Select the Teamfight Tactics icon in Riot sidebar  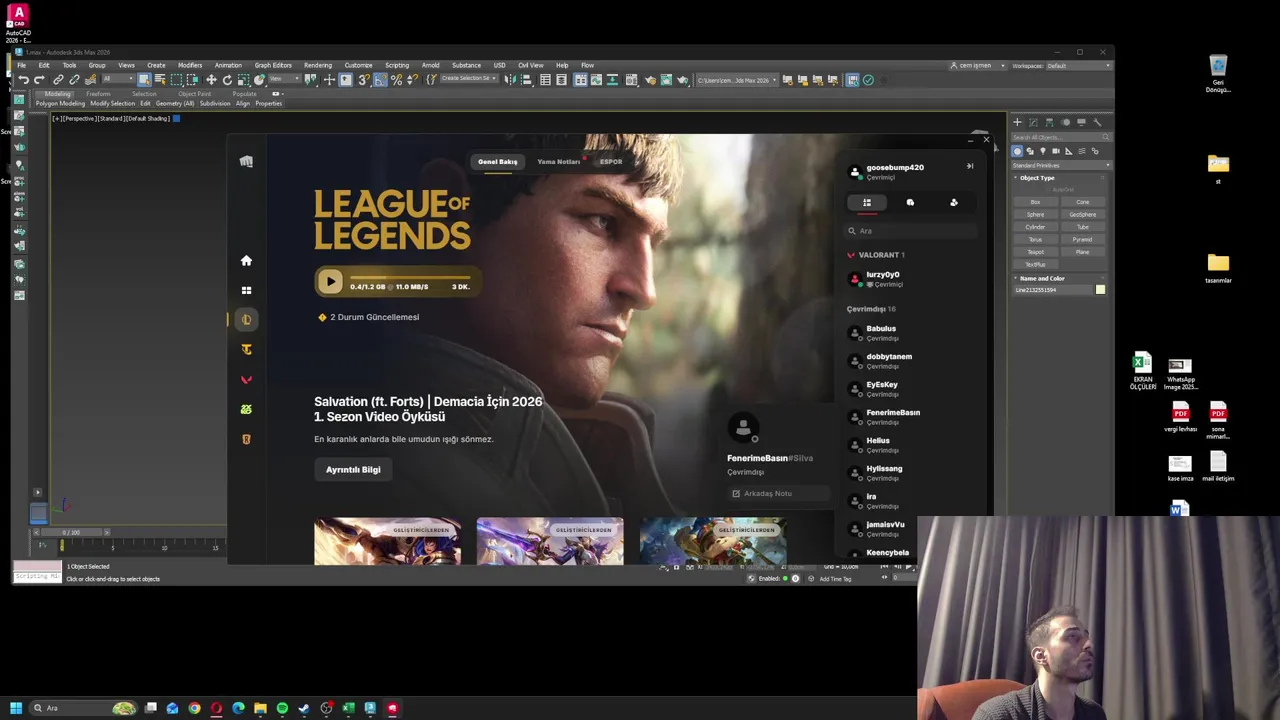[x=246, y=350]
